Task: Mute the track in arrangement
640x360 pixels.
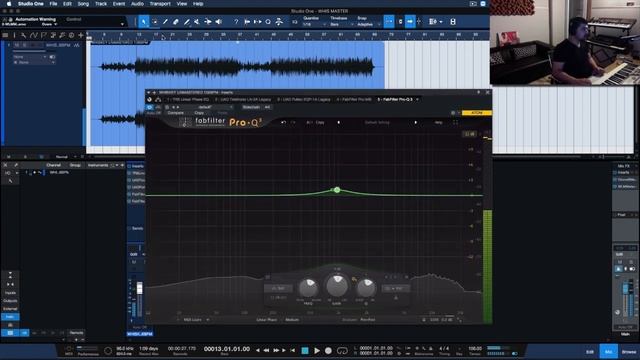Action: (17, 45)
